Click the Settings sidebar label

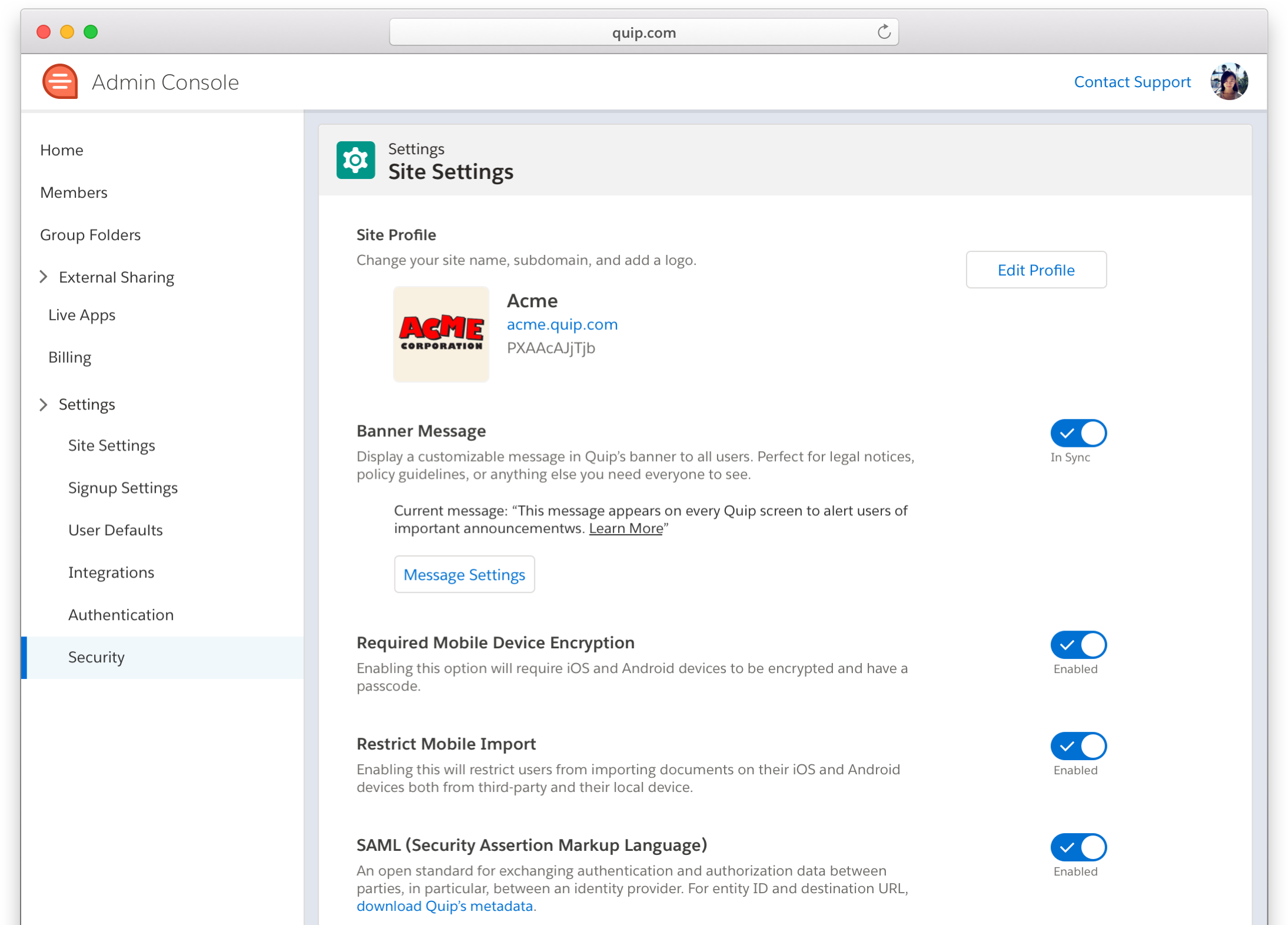click(x=87, y=405)
